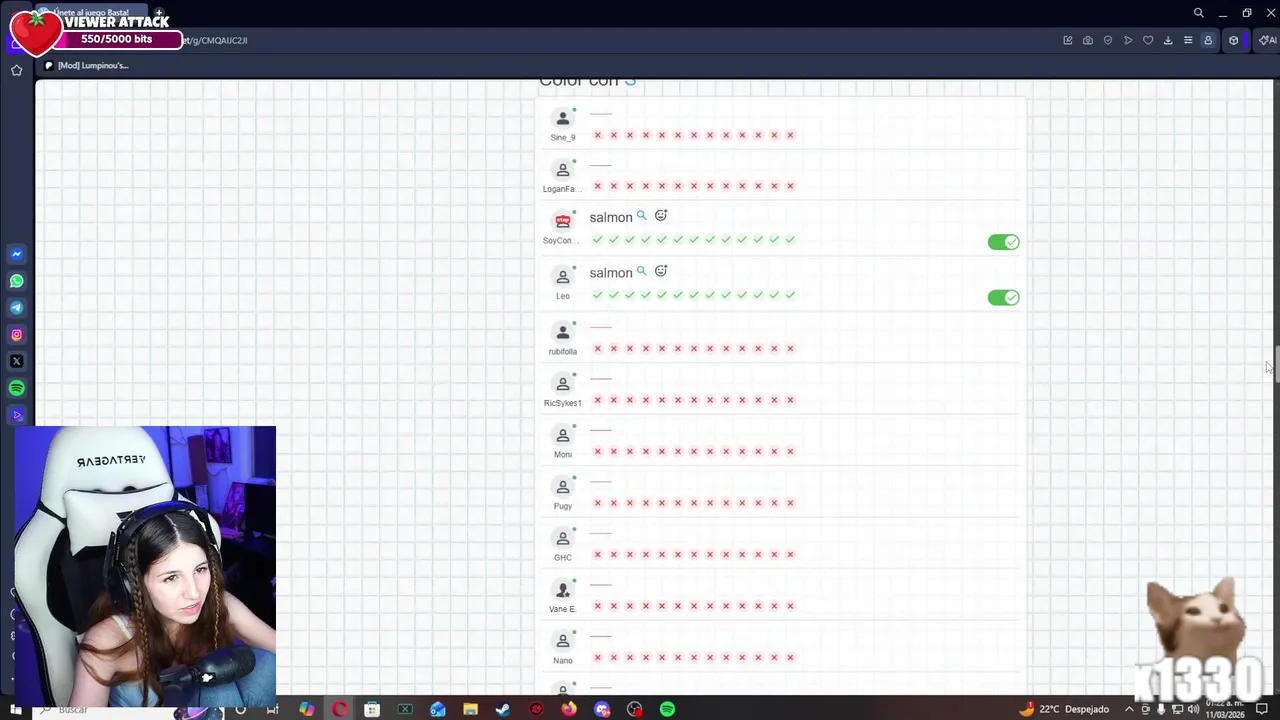Open browser tab search magnifier

(1198, 13)
